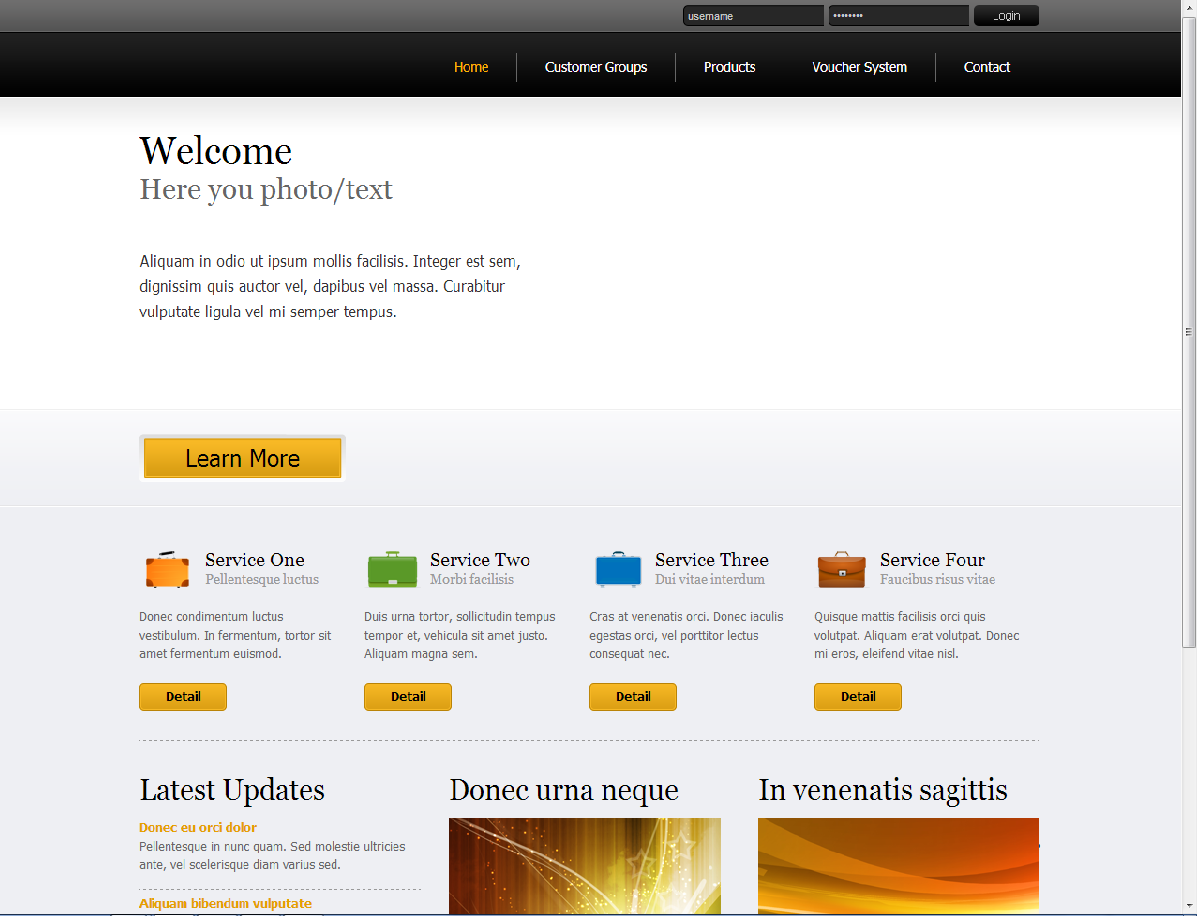
Task: Click Detail button for Service Three
Action: (633, 697)
